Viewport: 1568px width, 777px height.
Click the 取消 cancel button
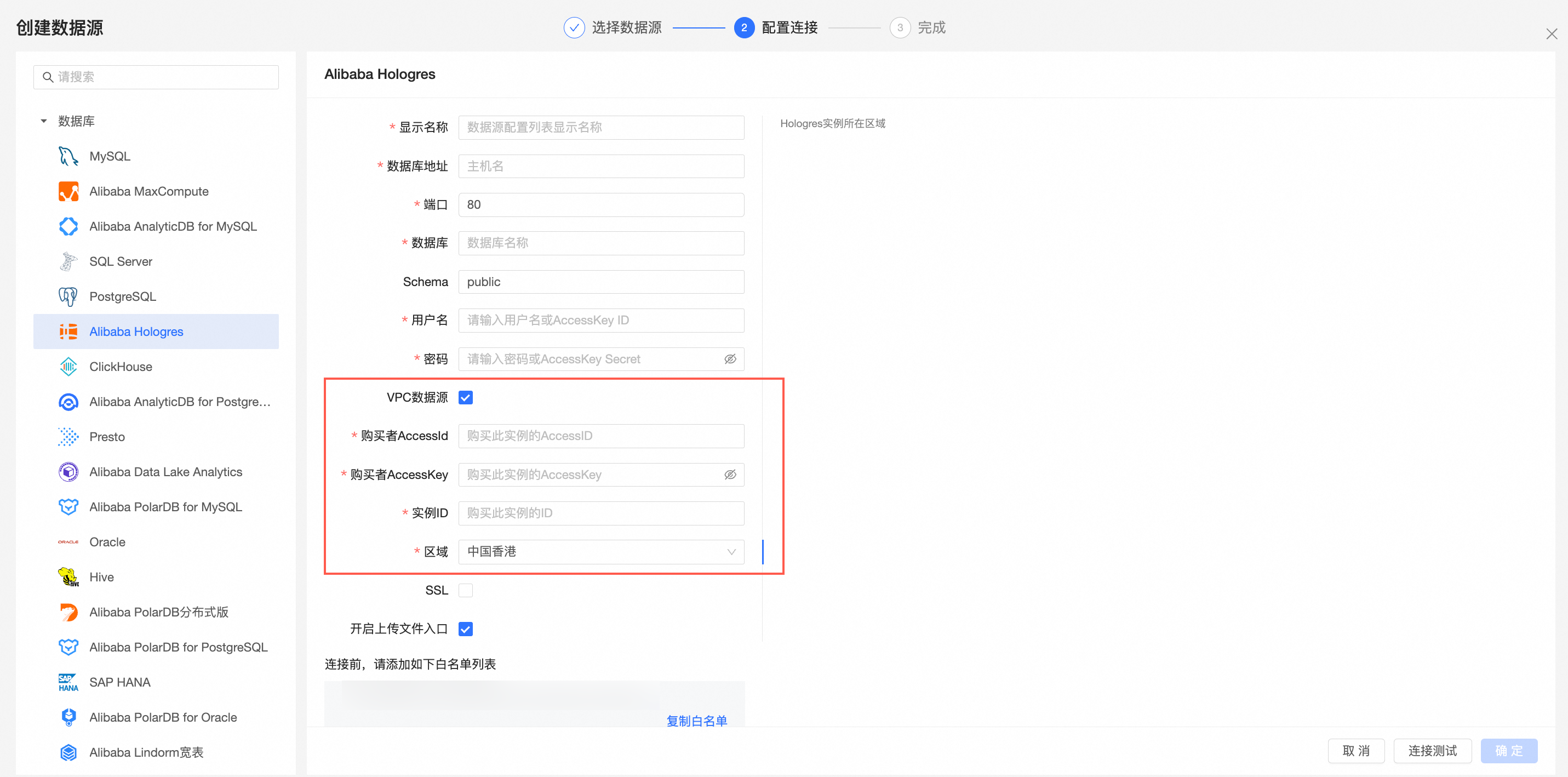1355,750
